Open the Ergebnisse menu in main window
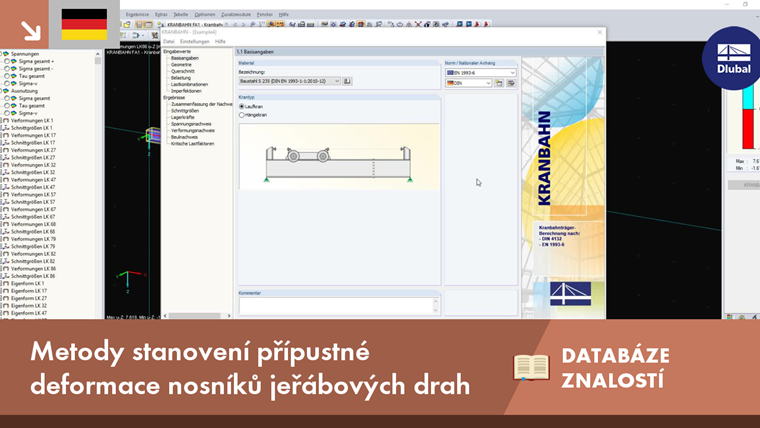The height and width of the screenshot is (428, 760). pyautogui.click(x=137, y=15)
